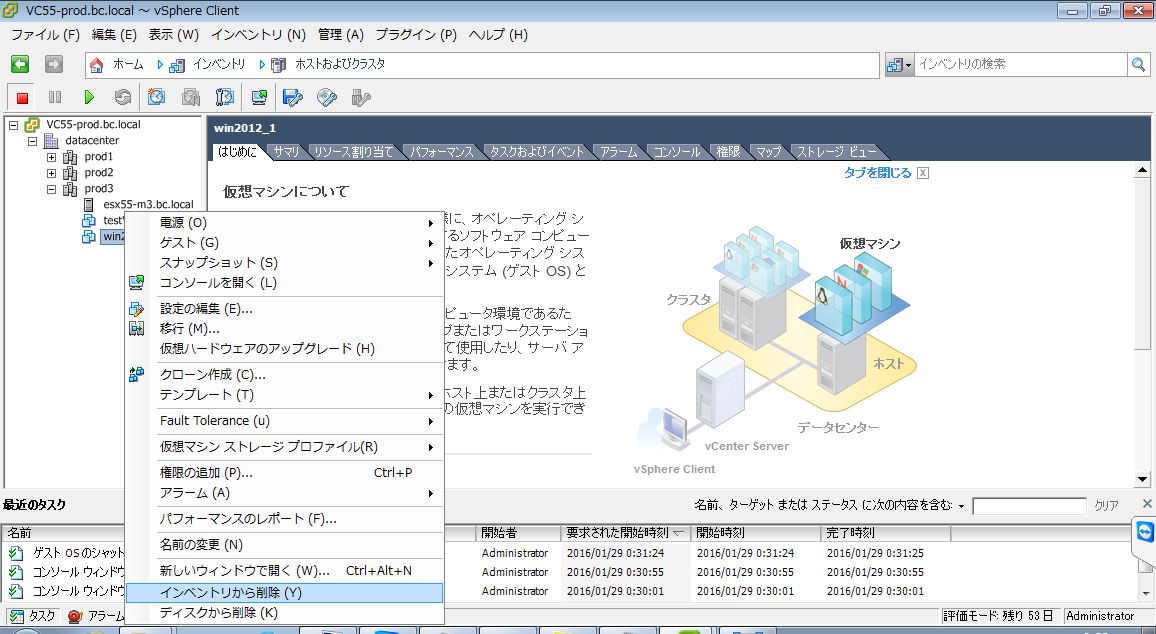Click the インベントリの検索 search field

pos(1020,65)
